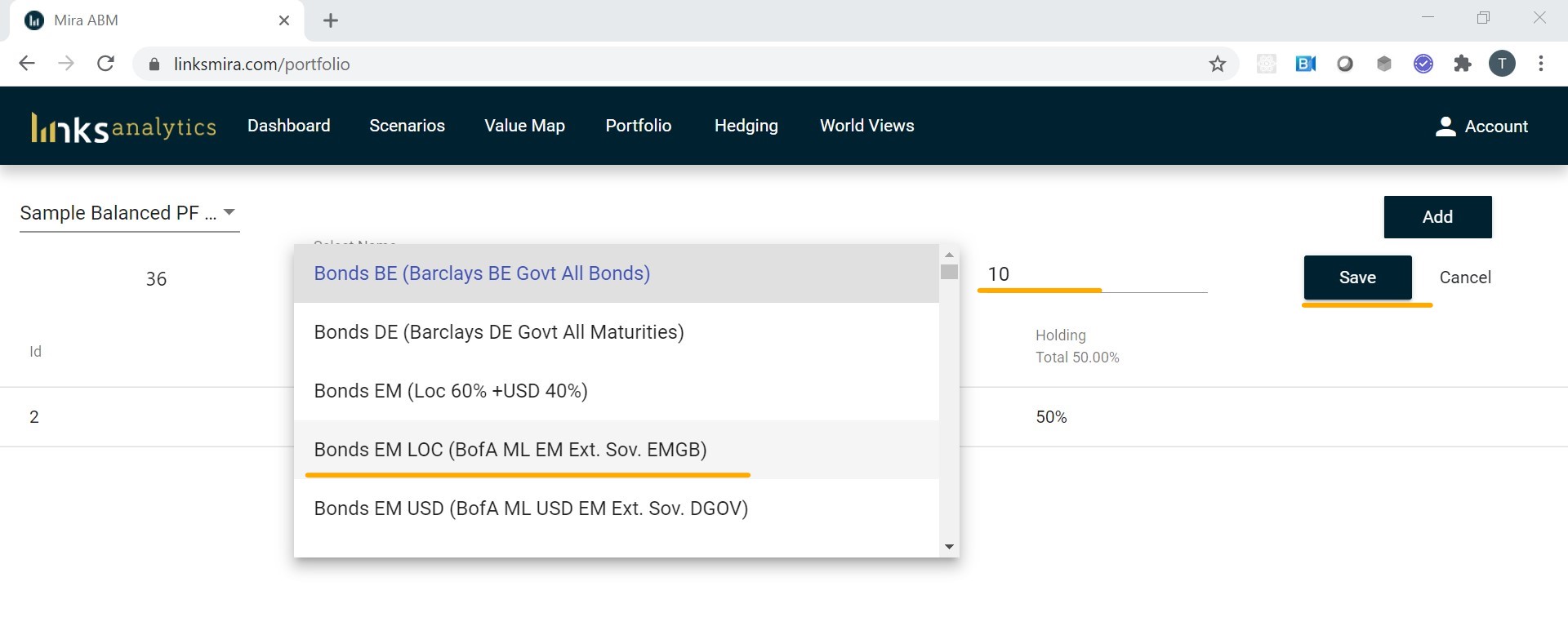
Task: Open the faded leftmost extension icon
Action: click(x=1266, y=64)
